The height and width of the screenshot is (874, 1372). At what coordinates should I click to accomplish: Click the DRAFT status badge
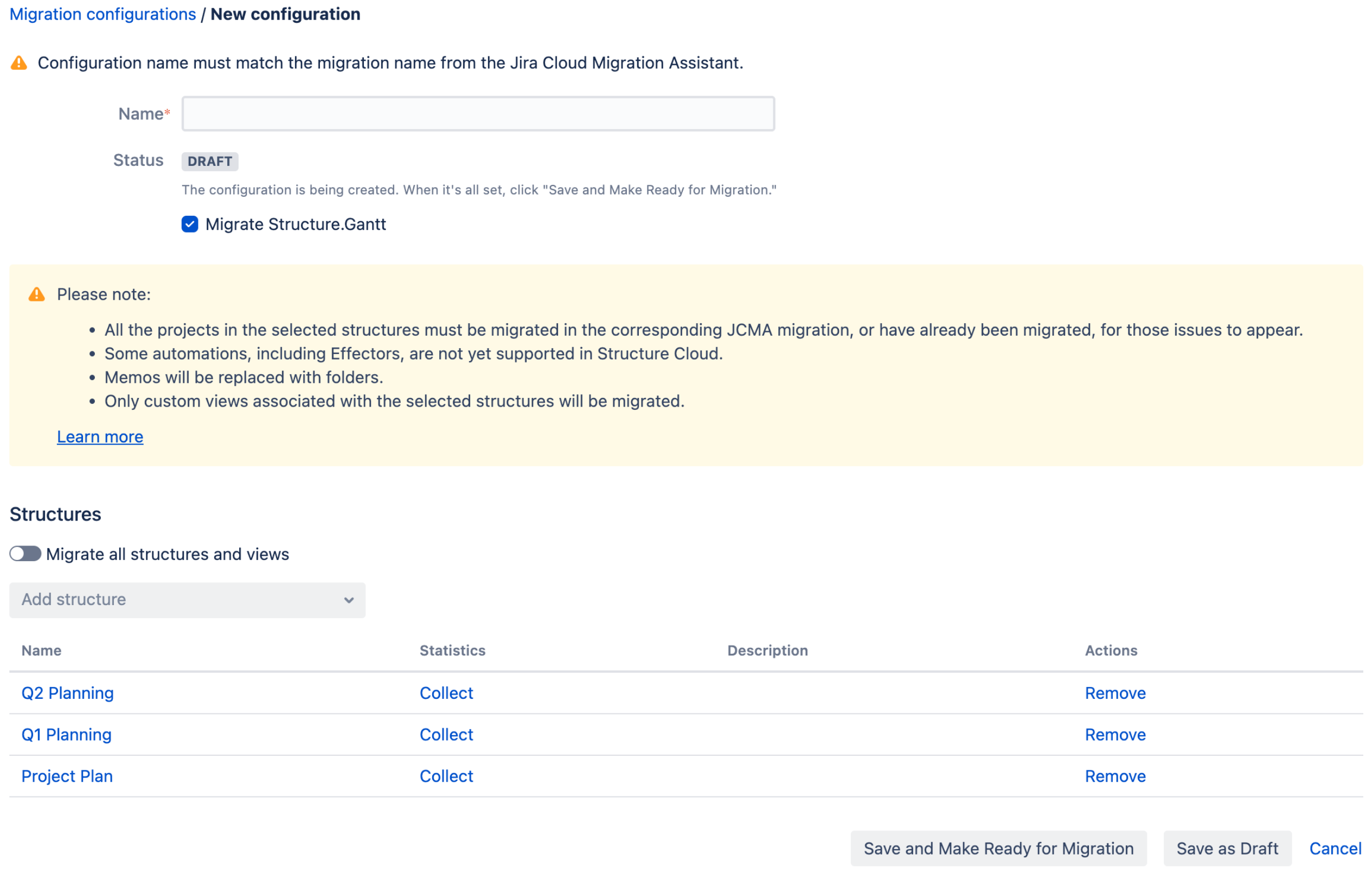(210, 161)
